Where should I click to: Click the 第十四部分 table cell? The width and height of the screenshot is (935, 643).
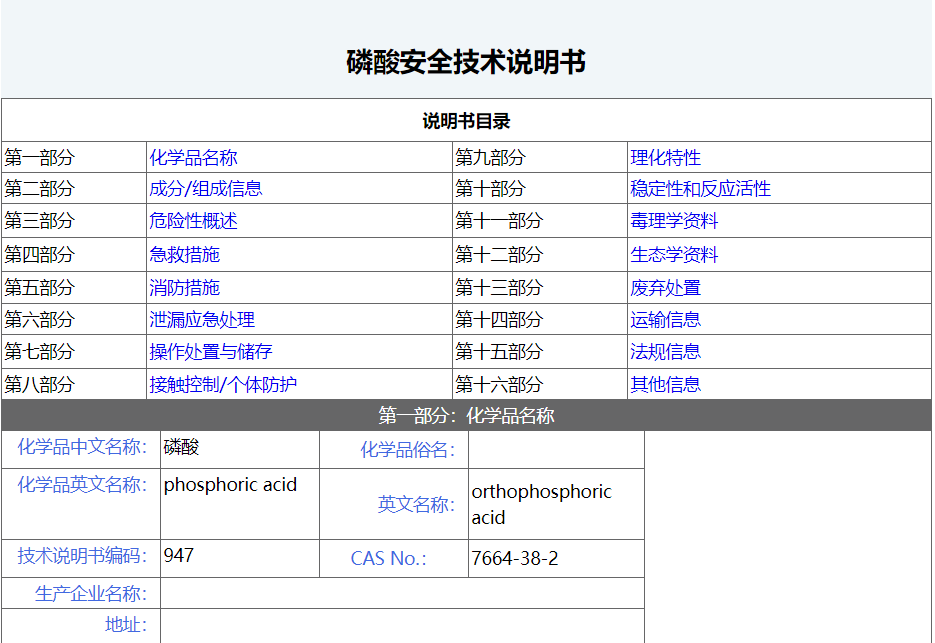[x=540, y=319]
